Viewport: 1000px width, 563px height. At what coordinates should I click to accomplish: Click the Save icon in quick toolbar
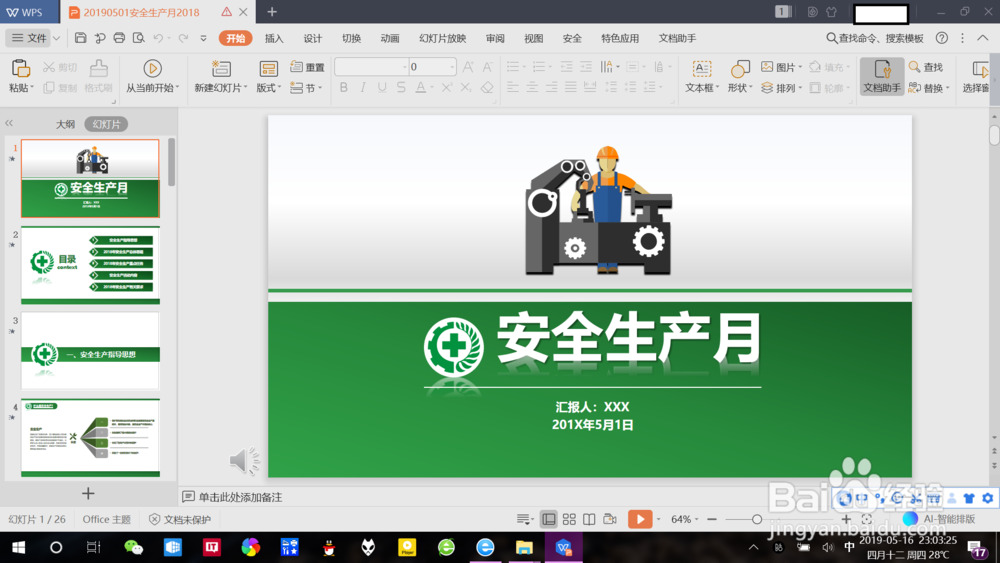point(80,38)
